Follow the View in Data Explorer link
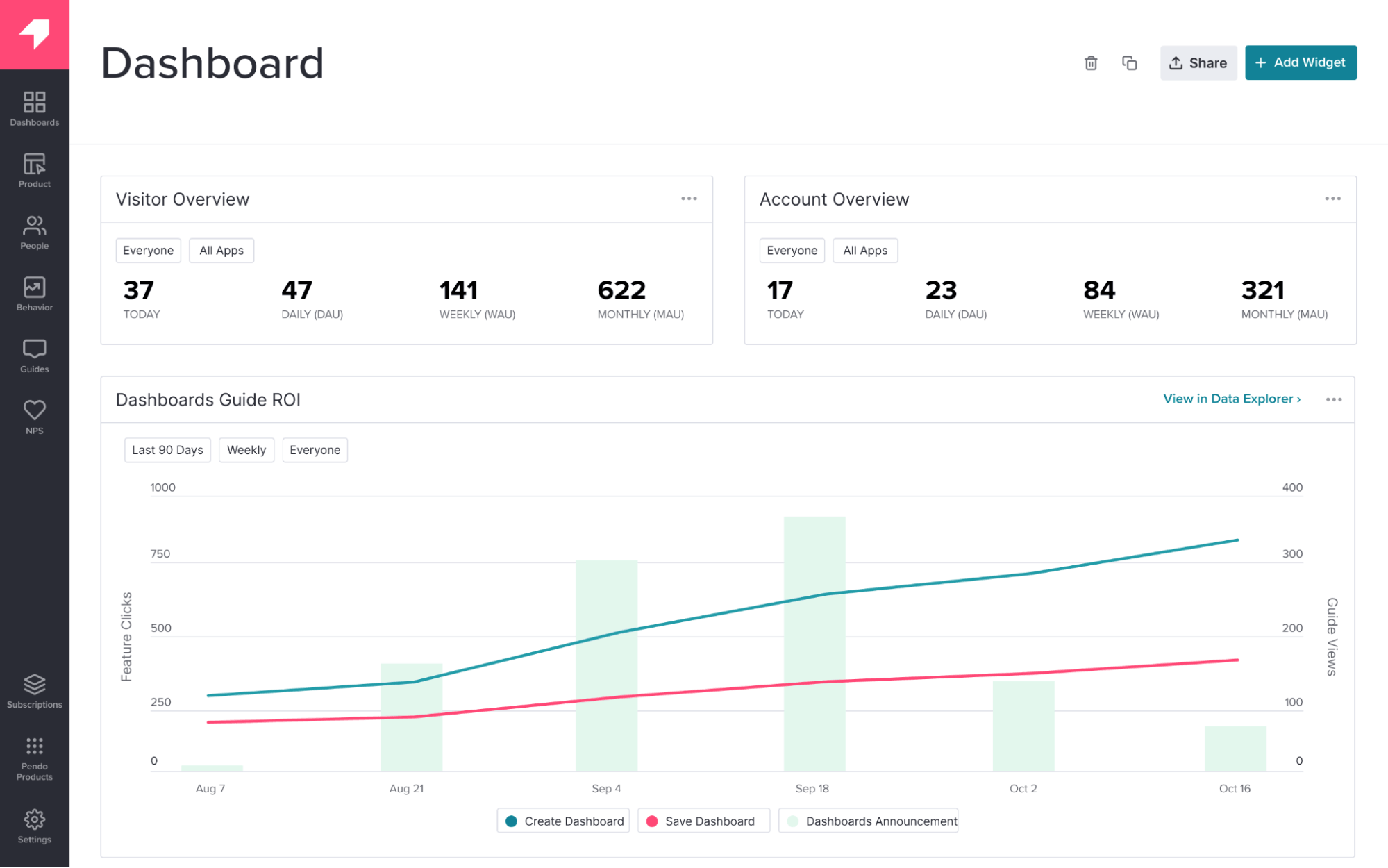Screen dimensions: 1388x868 [x=1232, y=399]
